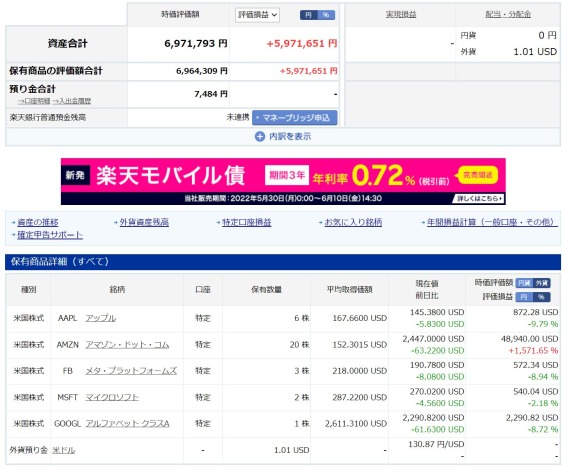Toggle 時価評価額 to 外貨 display
The width and height of the screenshot is (565, 467).
[x=542, y=283]
